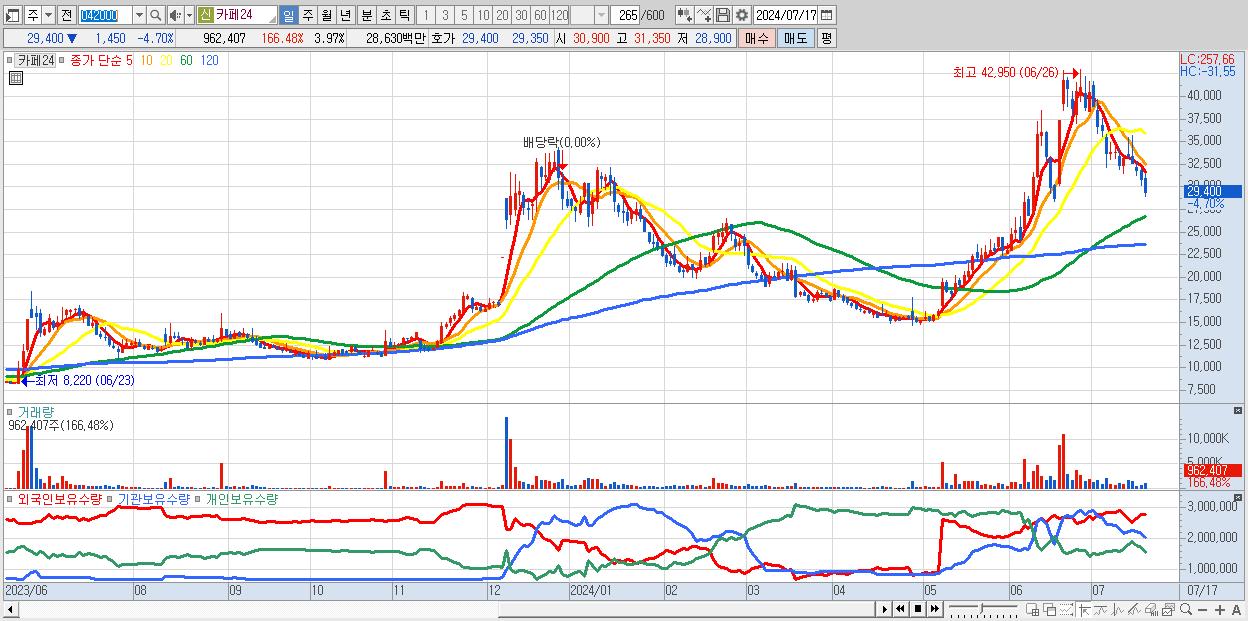1248x621 pixels.
Task: Click the 매수 buy button
Action: [x=758, y=38]
